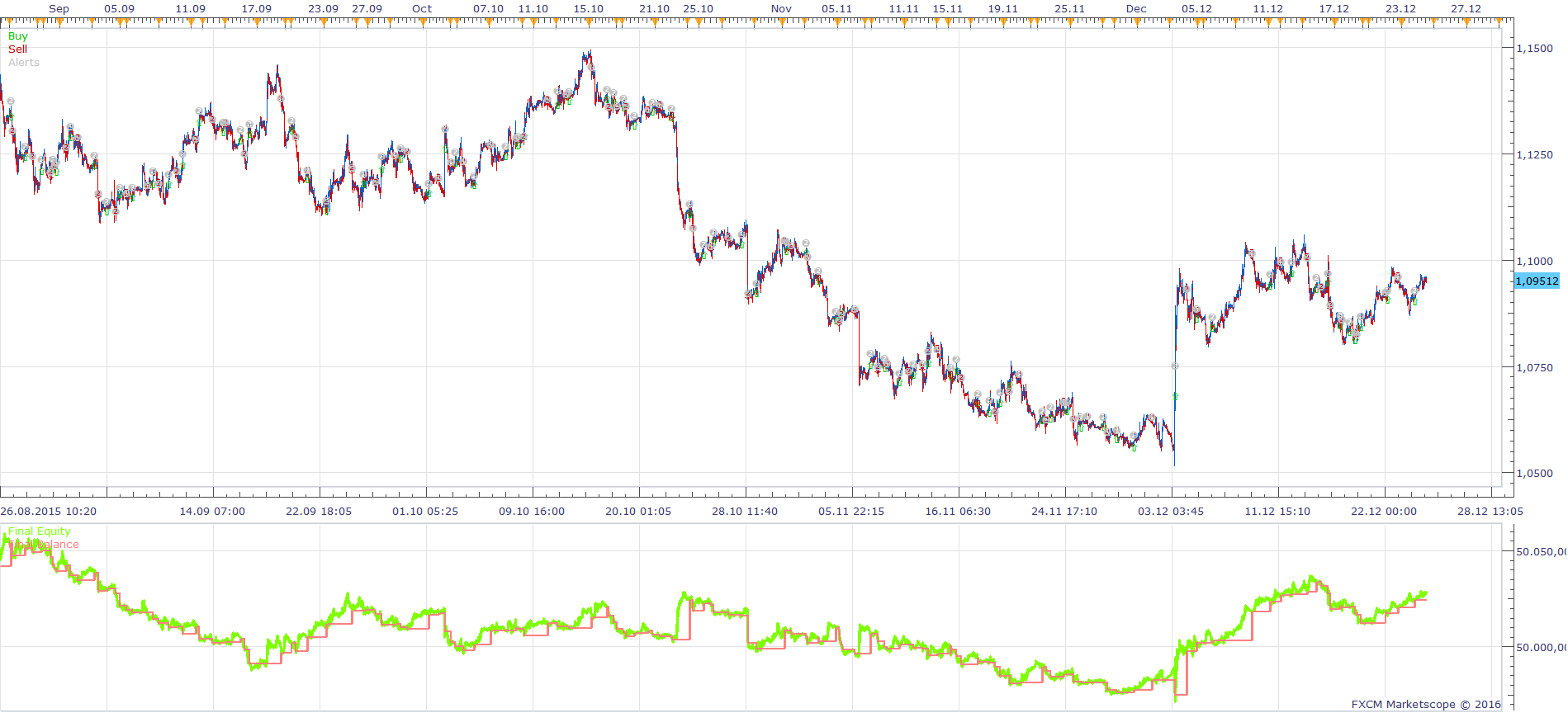This screenshot has height=713, width=1568.
Task: Click the 05.11 22:15 bottom axis label
Action: pyautogui.click(x=851, y=512)
